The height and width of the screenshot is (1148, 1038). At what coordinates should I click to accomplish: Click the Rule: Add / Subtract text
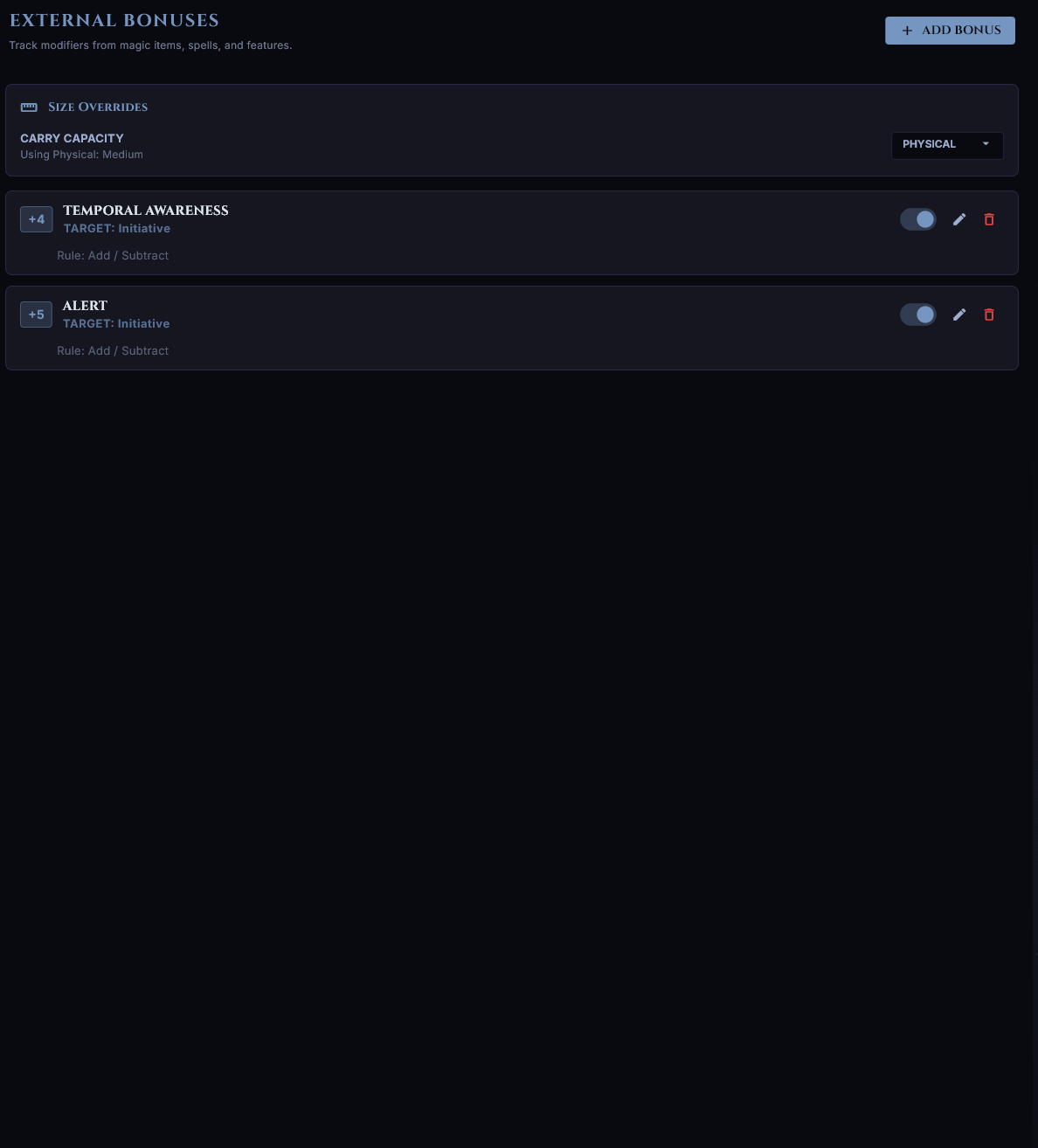(x=113, y=255)
